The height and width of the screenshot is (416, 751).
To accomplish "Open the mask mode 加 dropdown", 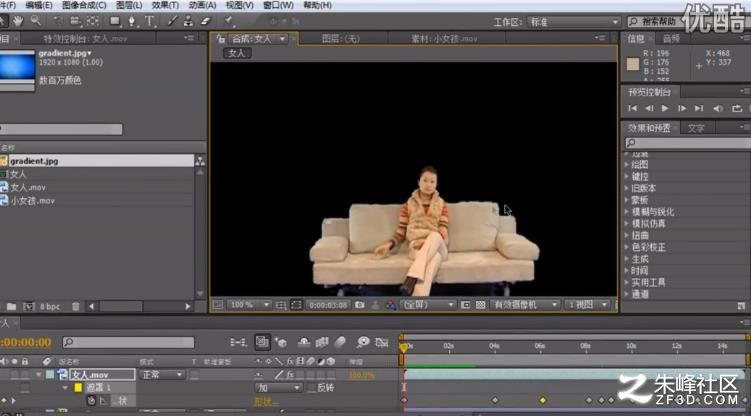I will pyautogui.click(x=278, y=388).
